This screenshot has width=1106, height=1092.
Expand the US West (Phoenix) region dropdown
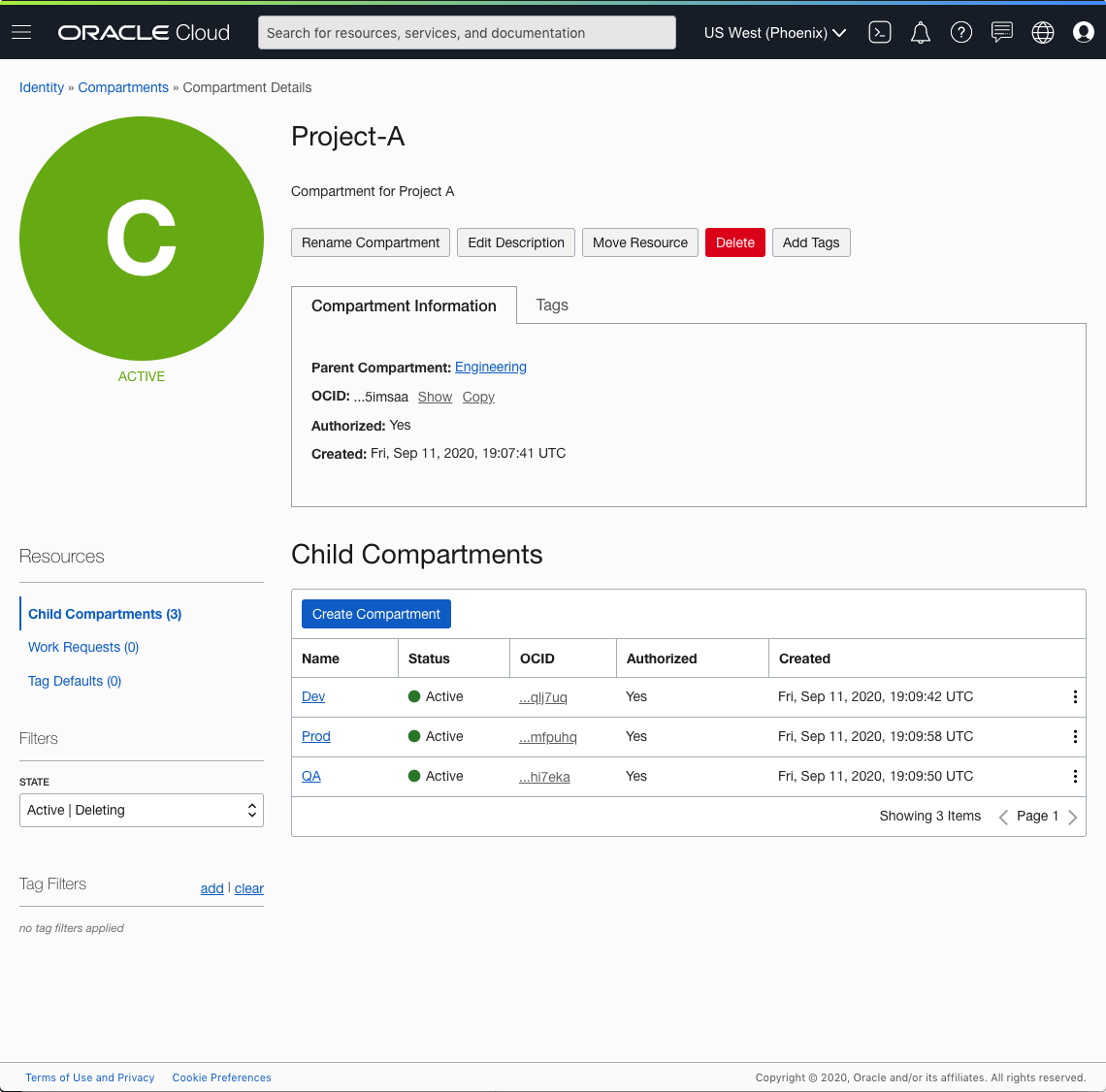coord(774,32)
